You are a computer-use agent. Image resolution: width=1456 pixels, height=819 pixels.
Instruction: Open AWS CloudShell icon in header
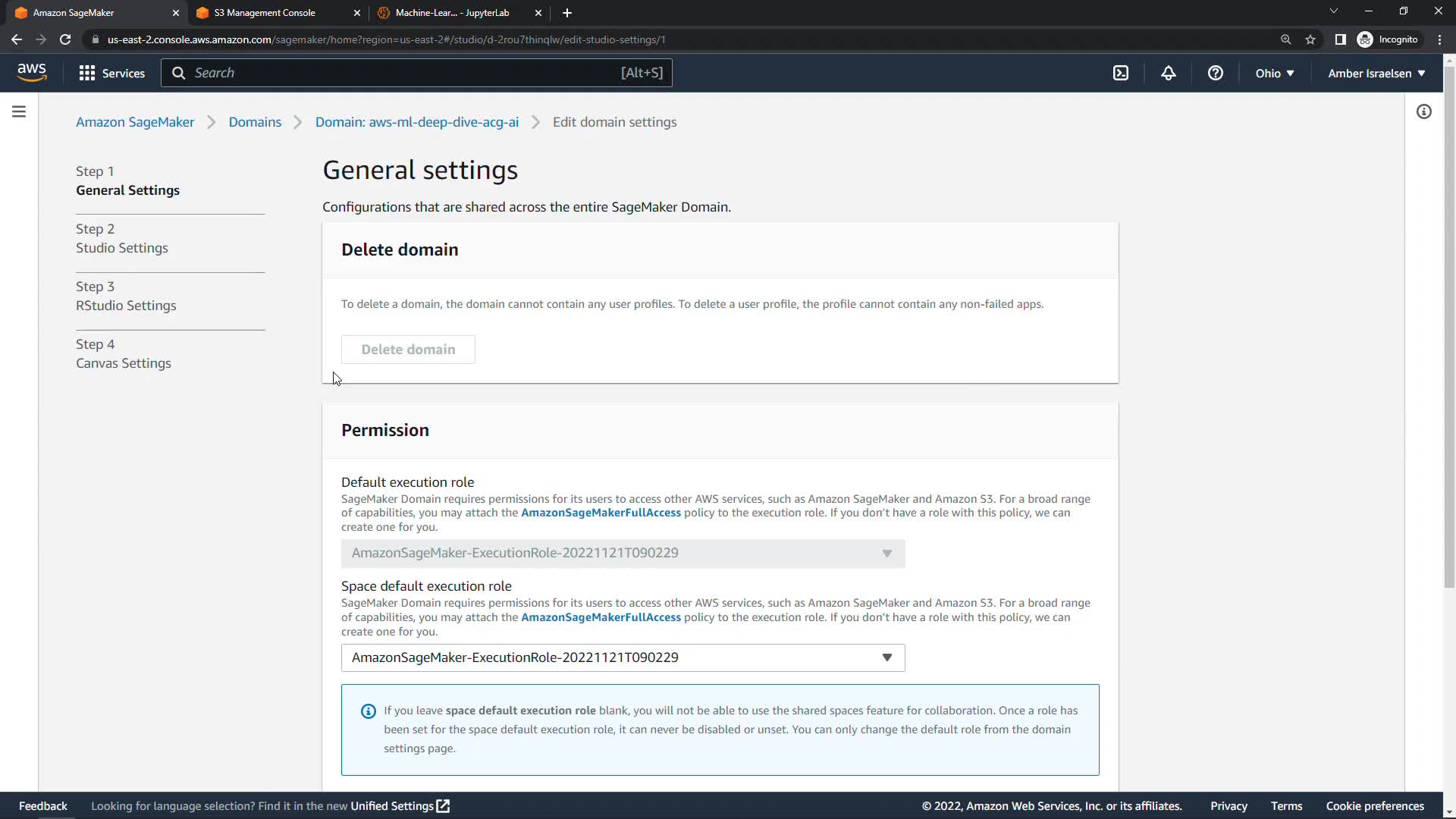pos(1121,73)
